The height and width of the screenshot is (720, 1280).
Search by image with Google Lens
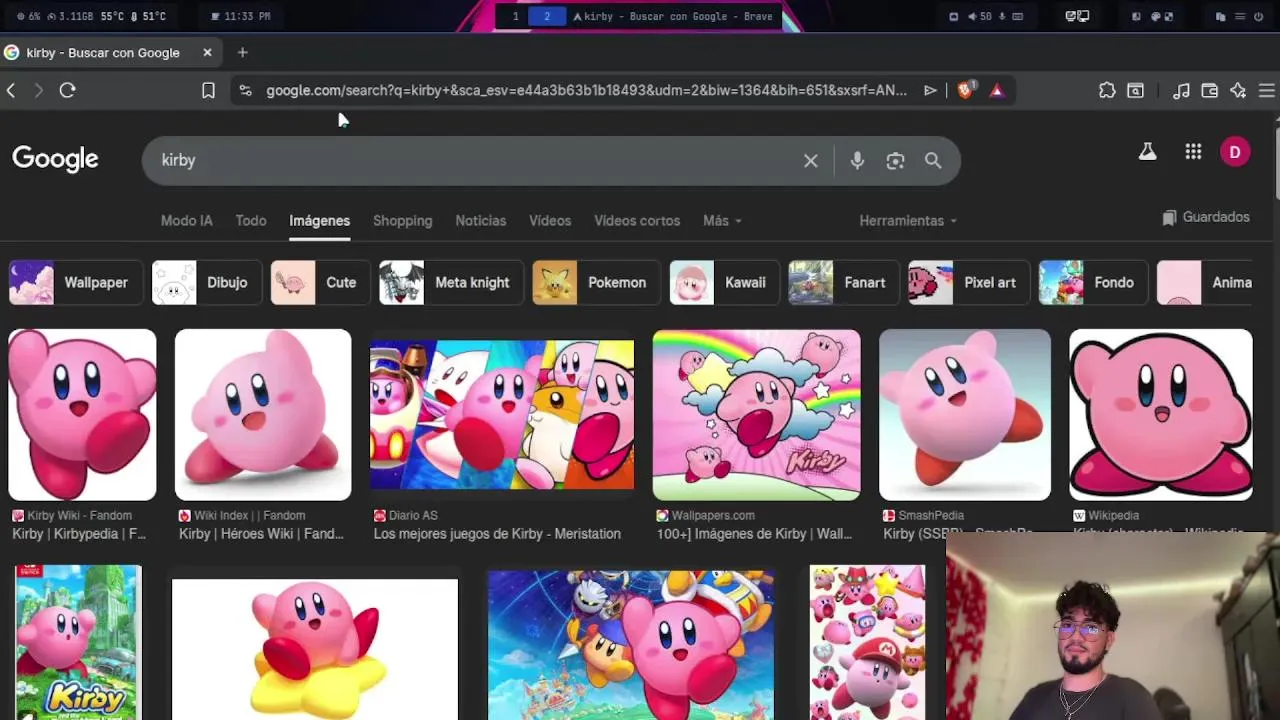pyautogui.click(x=895, y=161)
